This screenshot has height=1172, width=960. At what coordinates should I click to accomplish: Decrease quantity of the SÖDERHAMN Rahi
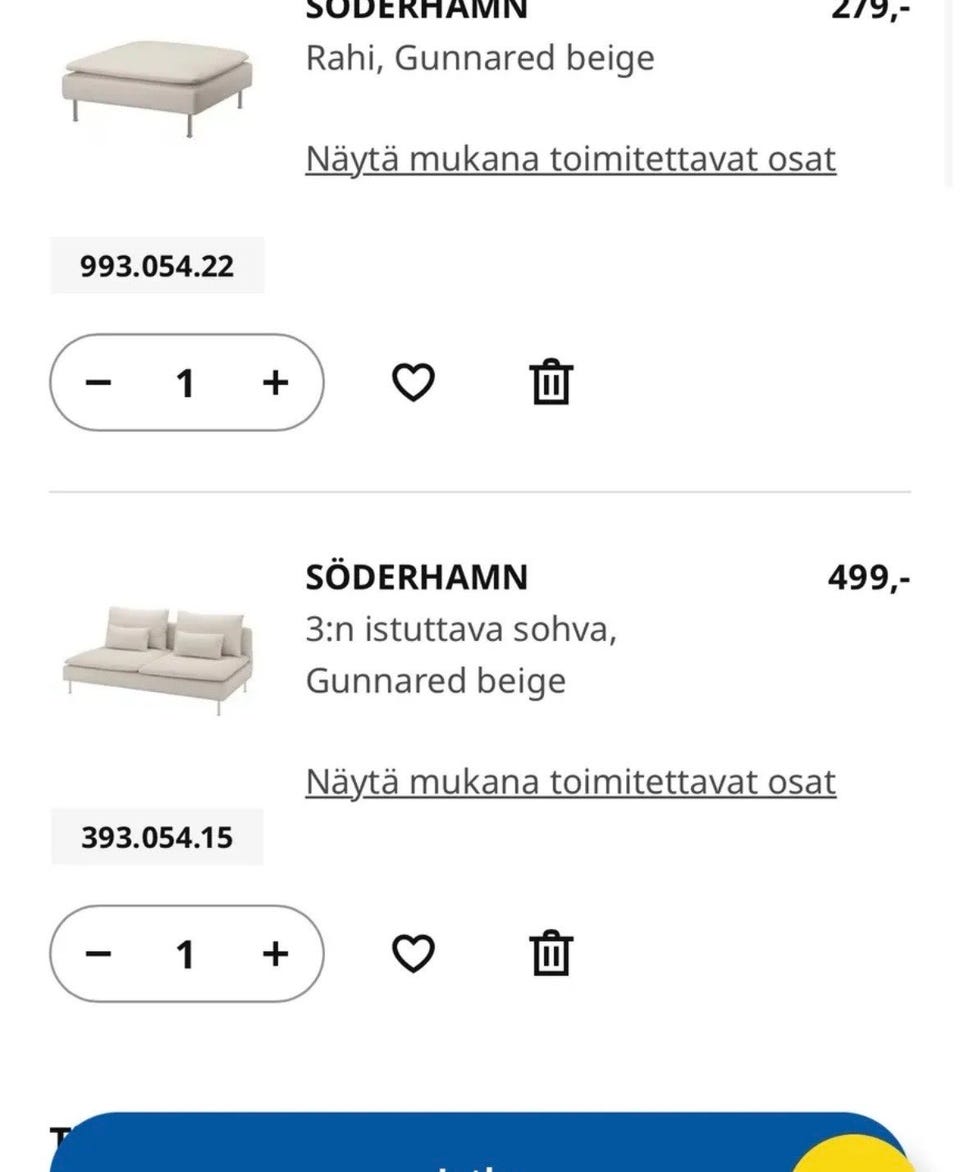[98, 381]
